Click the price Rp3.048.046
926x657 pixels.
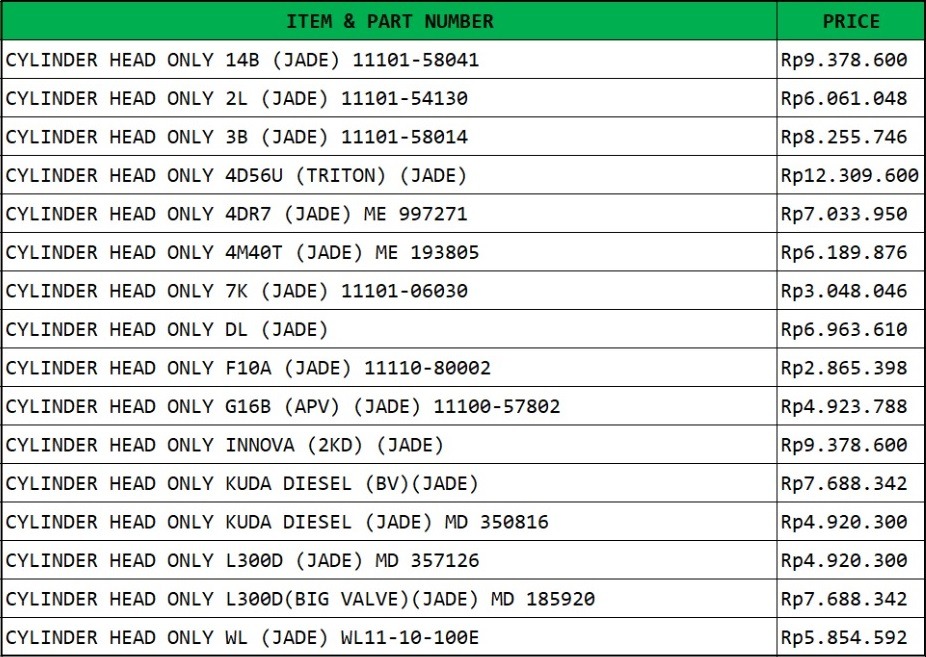click(x=850, y=290)
